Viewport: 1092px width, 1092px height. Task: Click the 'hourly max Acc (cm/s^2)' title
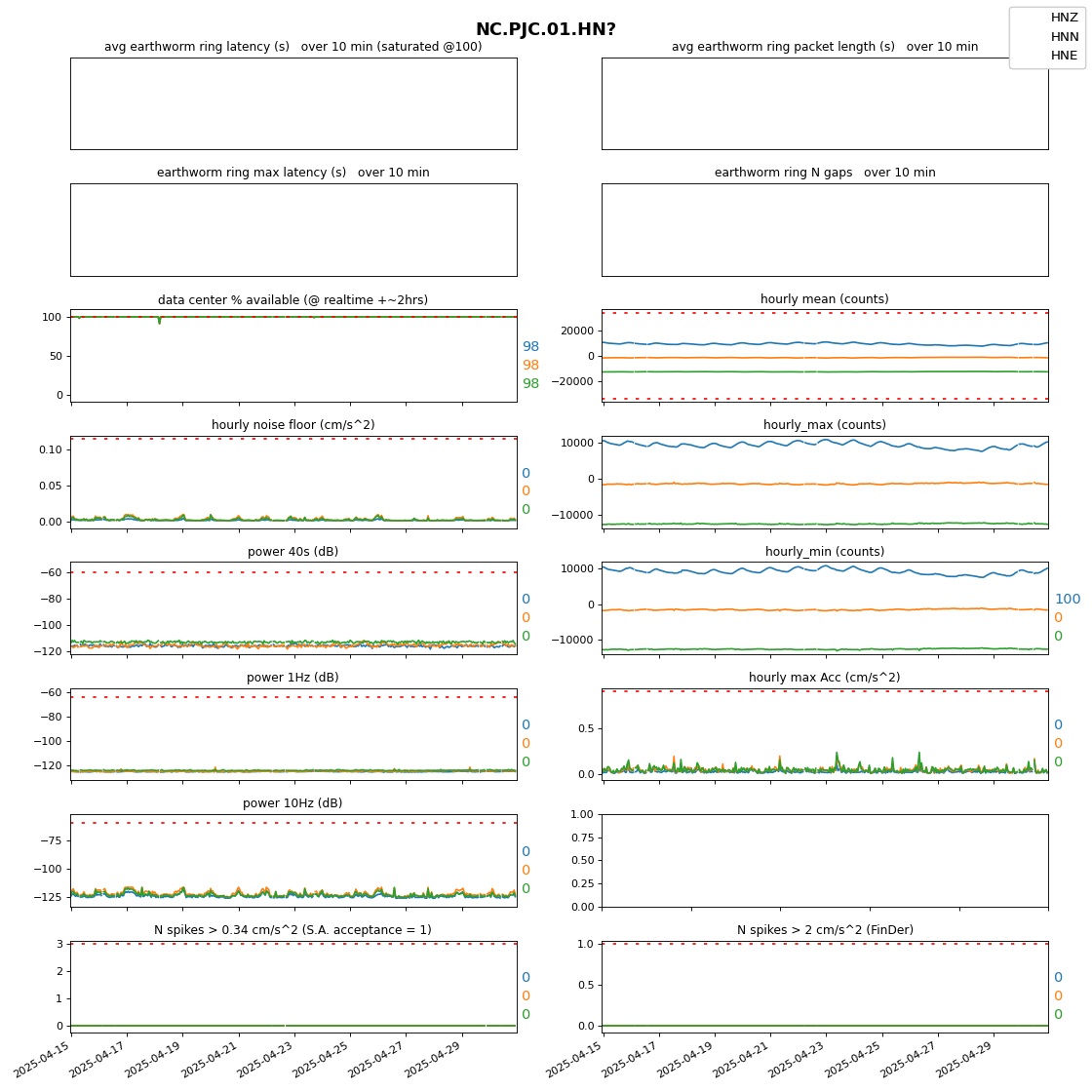pos(825,678)
